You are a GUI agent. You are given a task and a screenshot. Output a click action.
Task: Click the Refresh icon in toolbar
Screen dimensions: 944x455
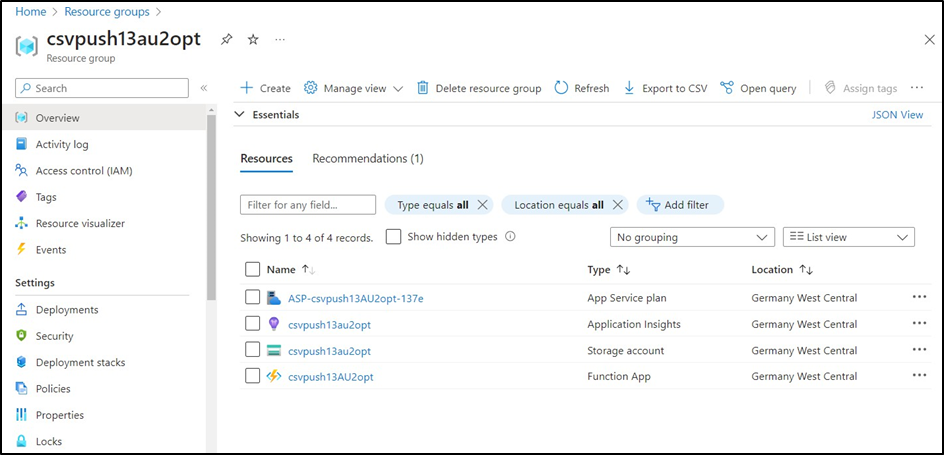(x=561, y=88)
